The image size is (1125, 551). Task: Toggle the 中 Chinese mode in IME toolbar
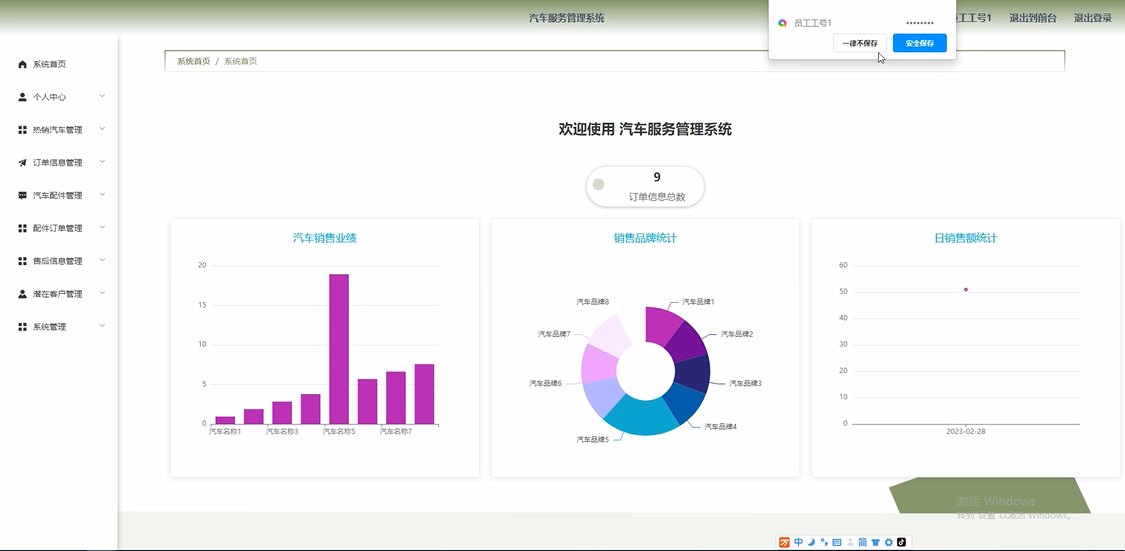(799, 542)
